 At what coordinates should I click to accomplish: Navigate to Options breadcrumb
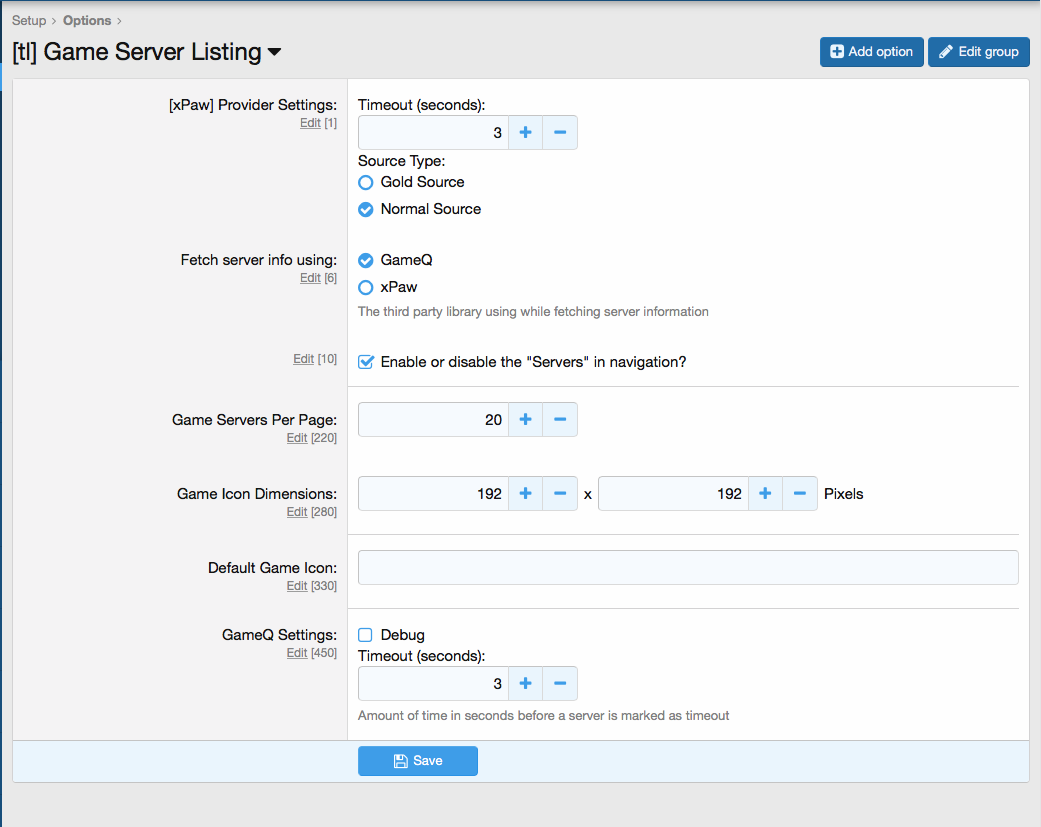pos(87,20)
